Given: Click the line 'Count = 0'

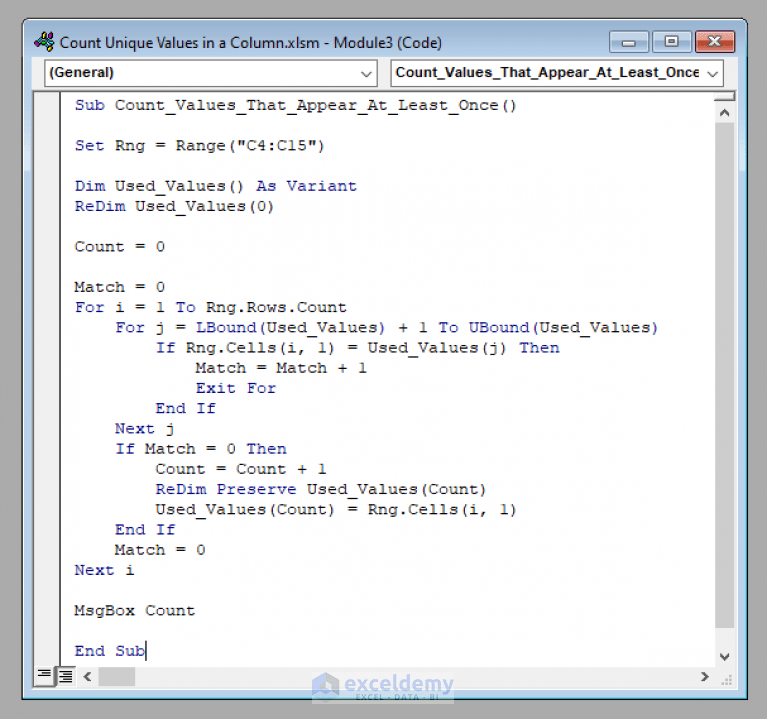Looking at the screenshot, I should [x=119, y=247].
